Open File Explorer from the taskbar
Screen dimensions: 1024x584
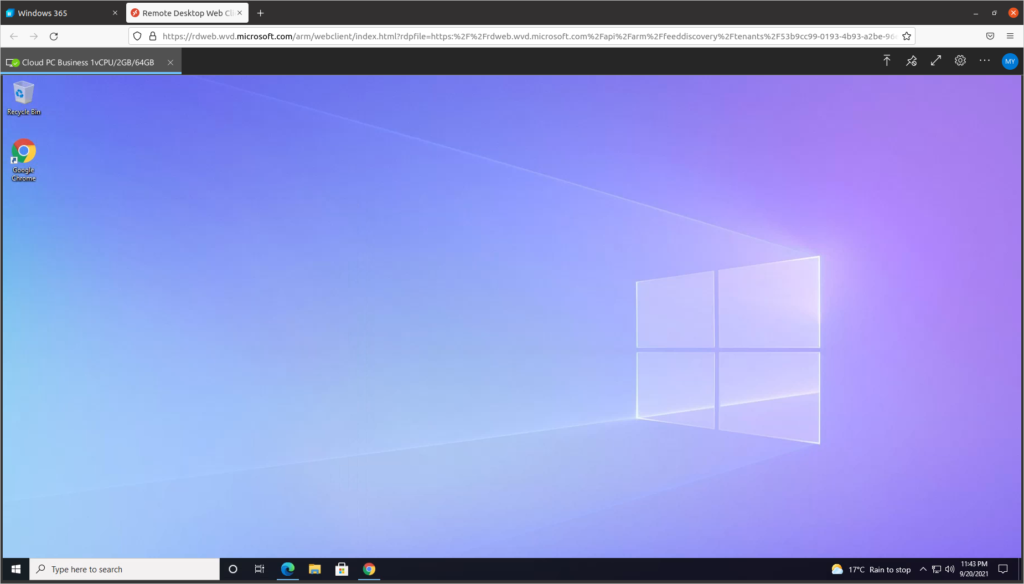pyautogui.click(x=315, y=570)
